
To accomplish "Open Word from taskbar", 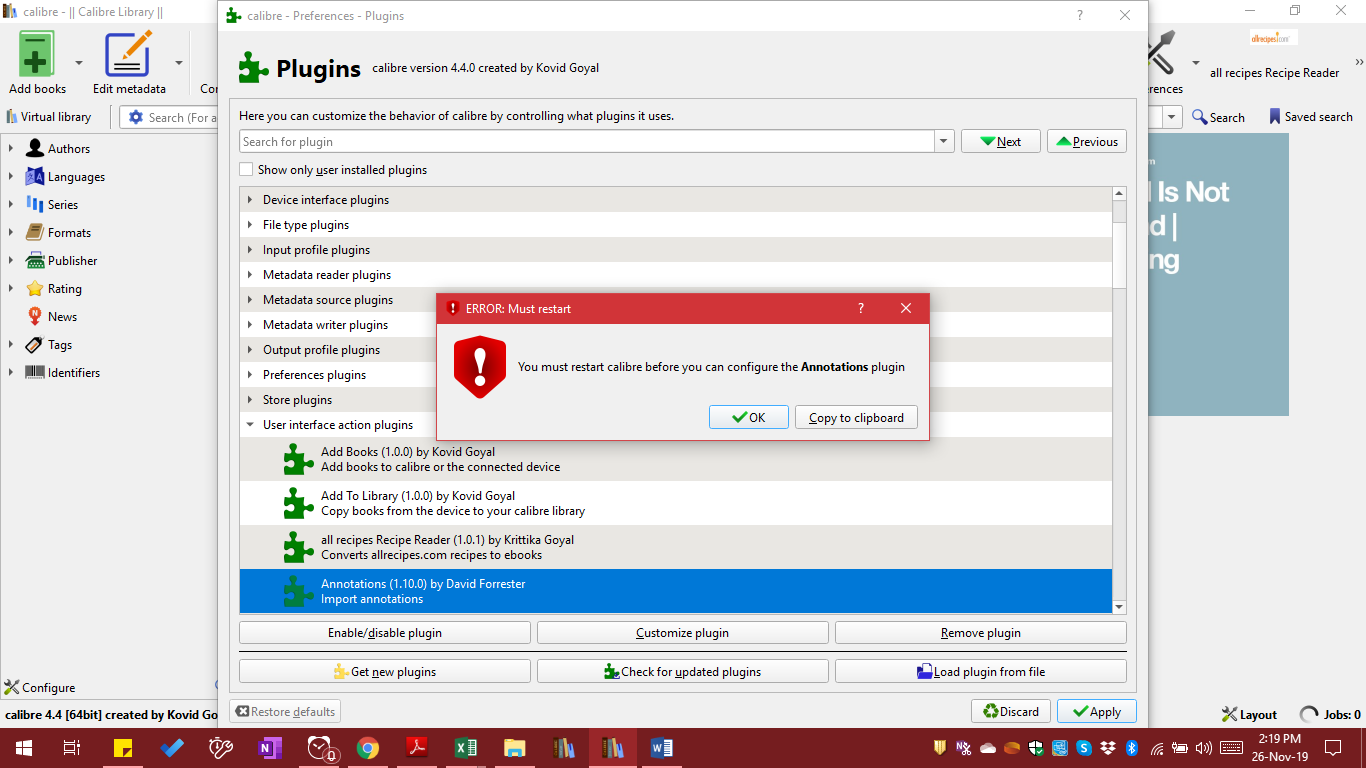I will point(662,748).
